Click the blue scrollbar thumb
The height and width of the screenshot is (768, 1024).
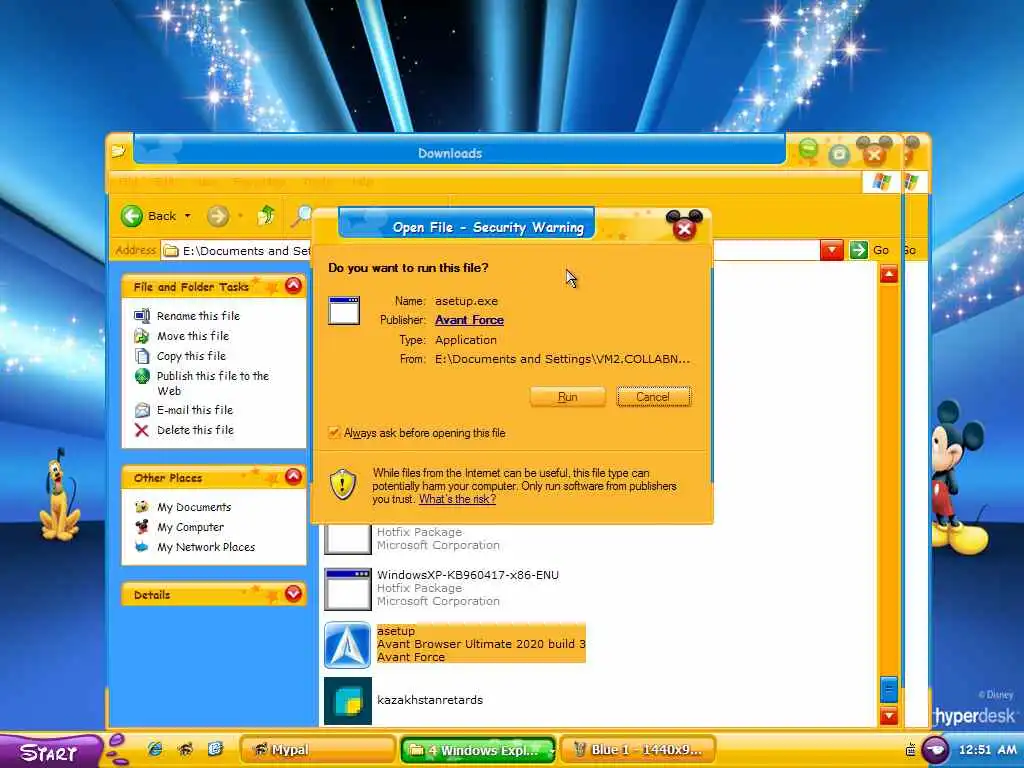click(x=888, y=689)
